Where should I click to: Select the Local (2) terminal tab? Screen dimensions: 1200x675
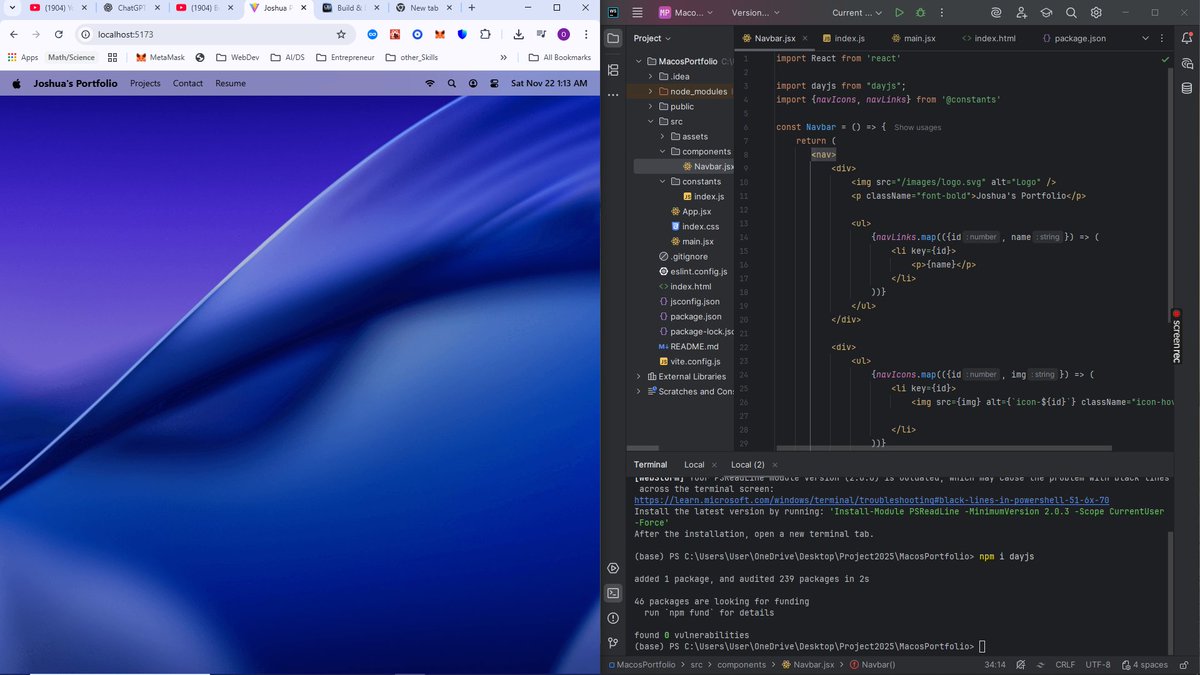pos(747,464)
